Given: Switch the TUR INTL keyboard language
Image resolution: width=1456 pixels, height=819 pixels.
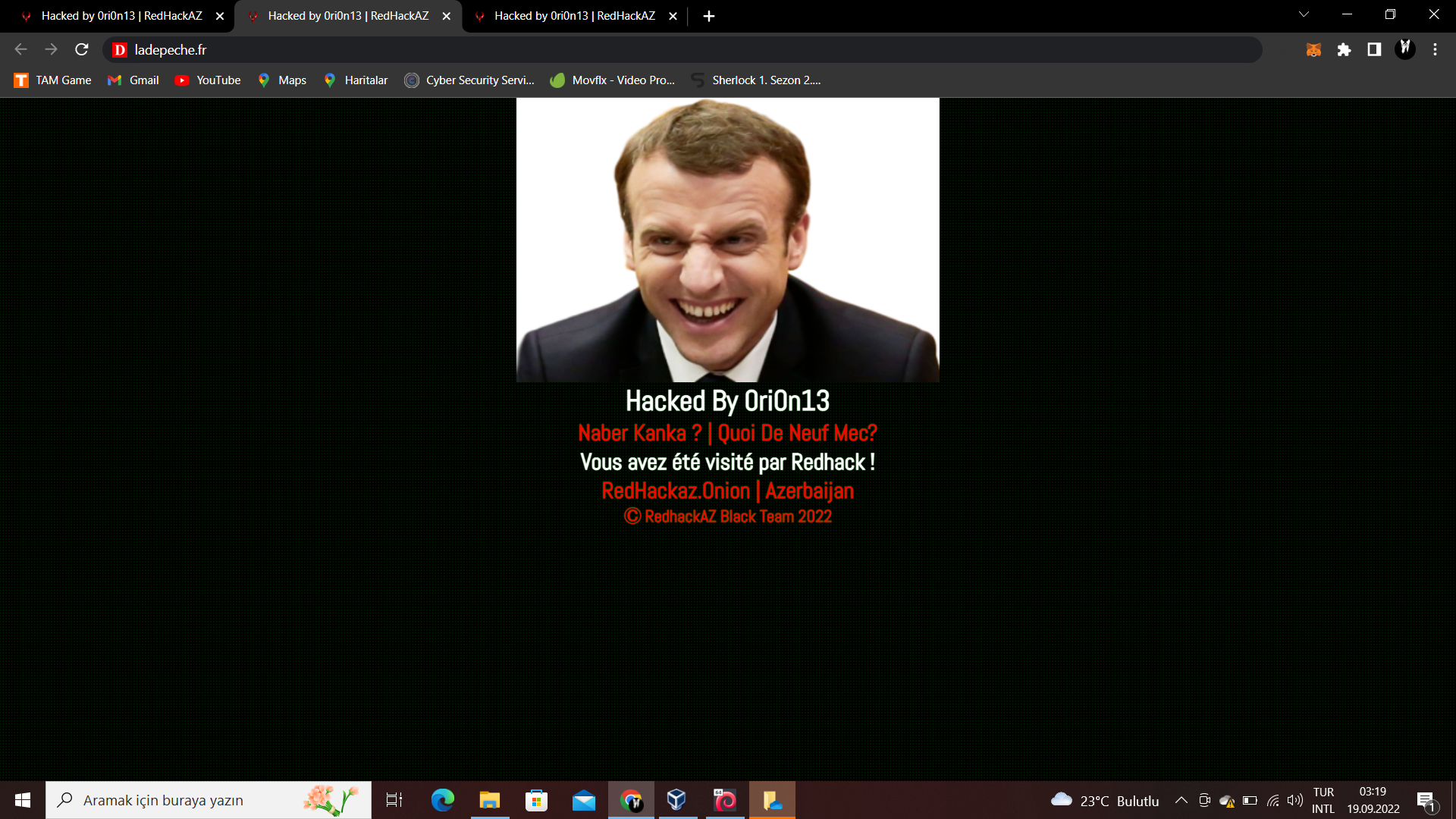Looking at the screenshot, I should pyautogui.click(x=1323, y=800).
